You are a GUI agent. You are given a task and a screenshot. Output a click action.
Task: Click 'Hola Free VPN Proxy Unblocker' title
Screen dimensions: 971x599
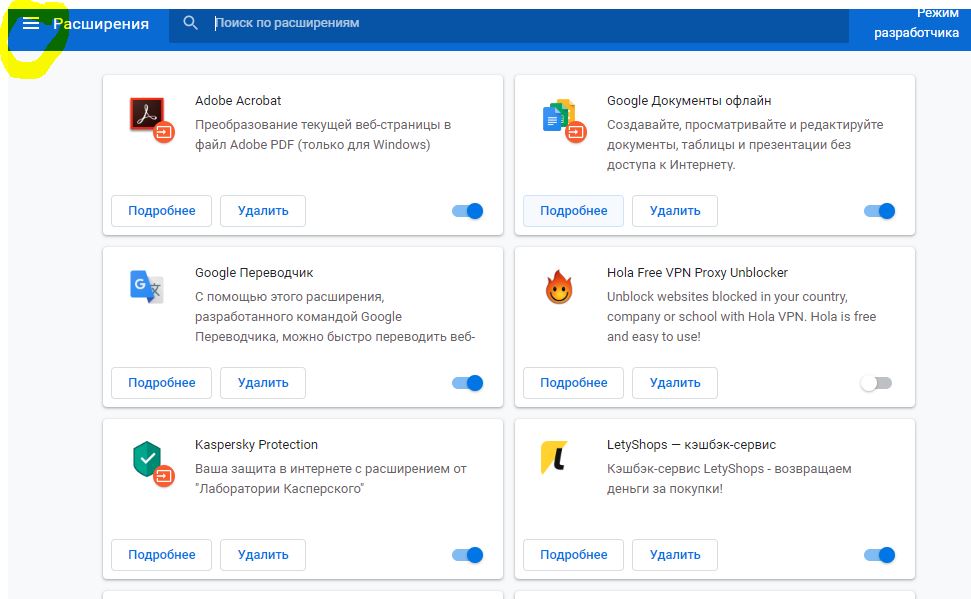point(697,273)
